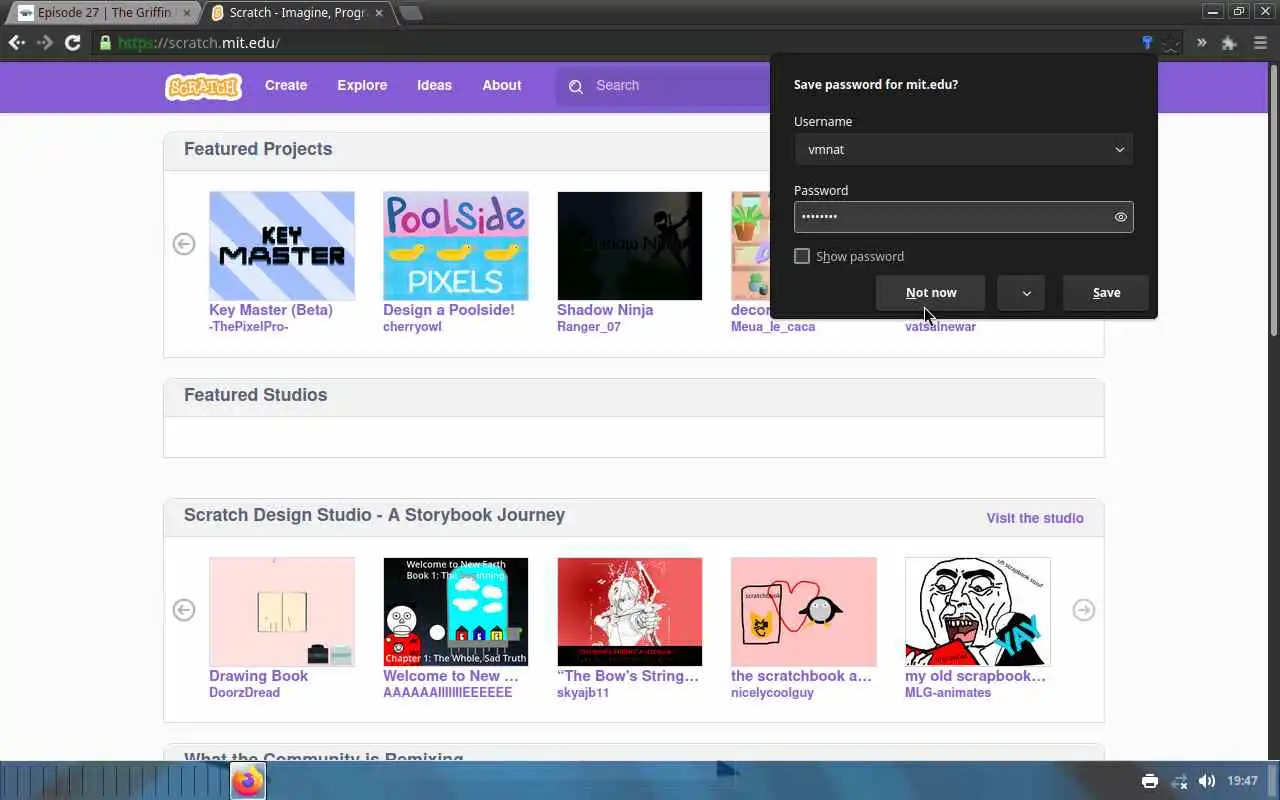Visit DoorzDread user profile
This screenshot has width=1280, height=800.
[x=244, y=693]
